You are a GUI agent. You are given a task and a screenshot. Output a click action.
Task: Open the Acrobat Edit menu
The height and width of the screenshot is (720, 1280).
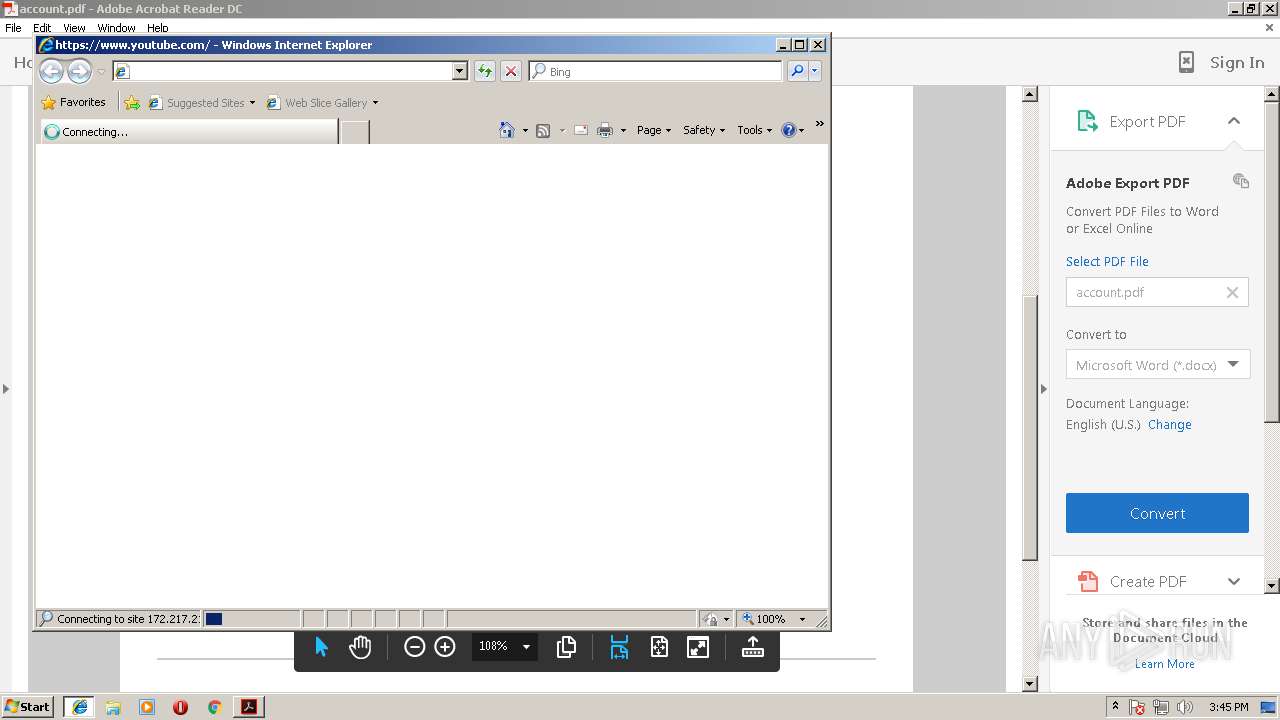42,28
